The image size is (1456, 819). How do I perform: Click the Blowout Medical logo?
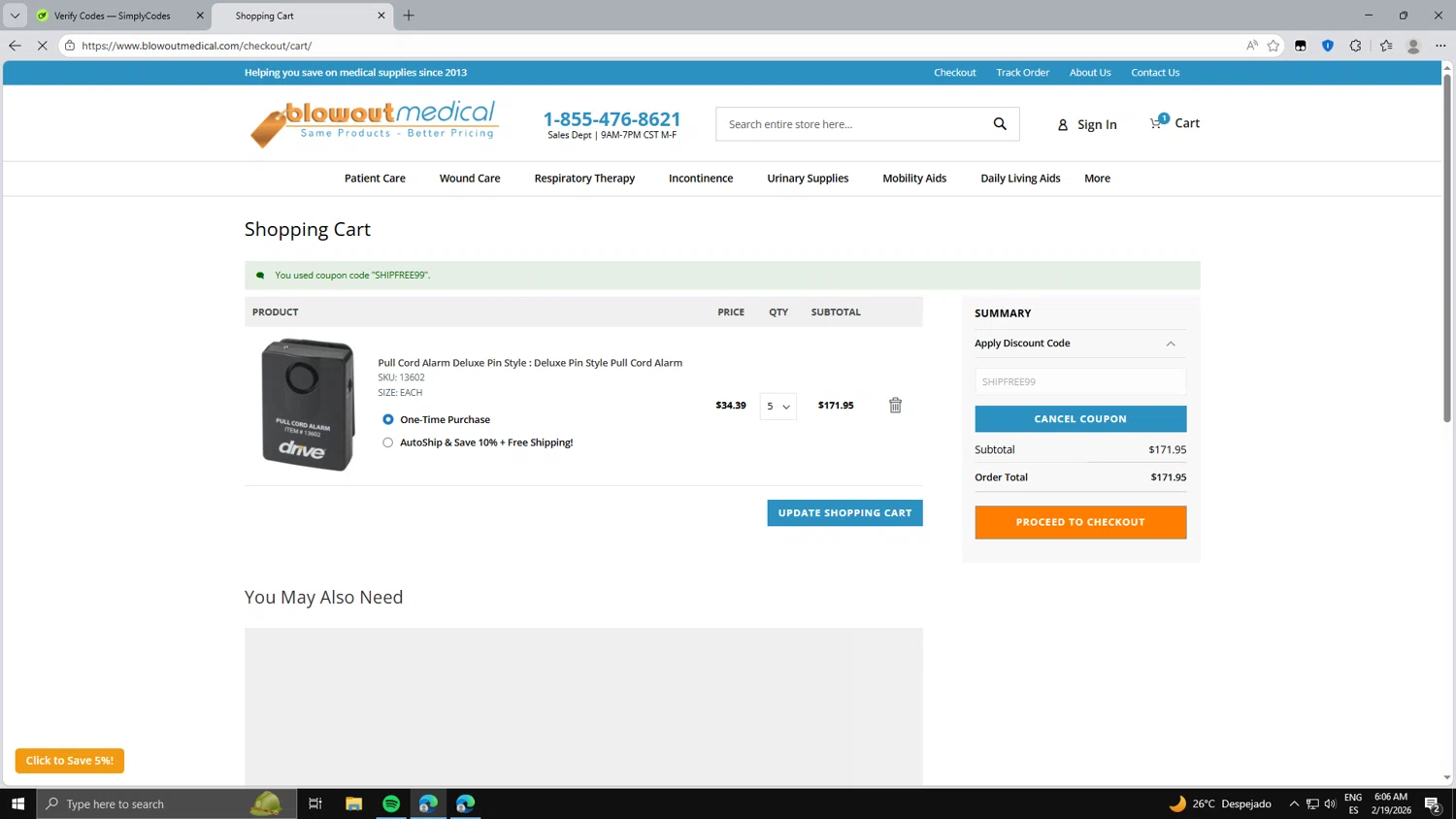[x=375, y=123]
